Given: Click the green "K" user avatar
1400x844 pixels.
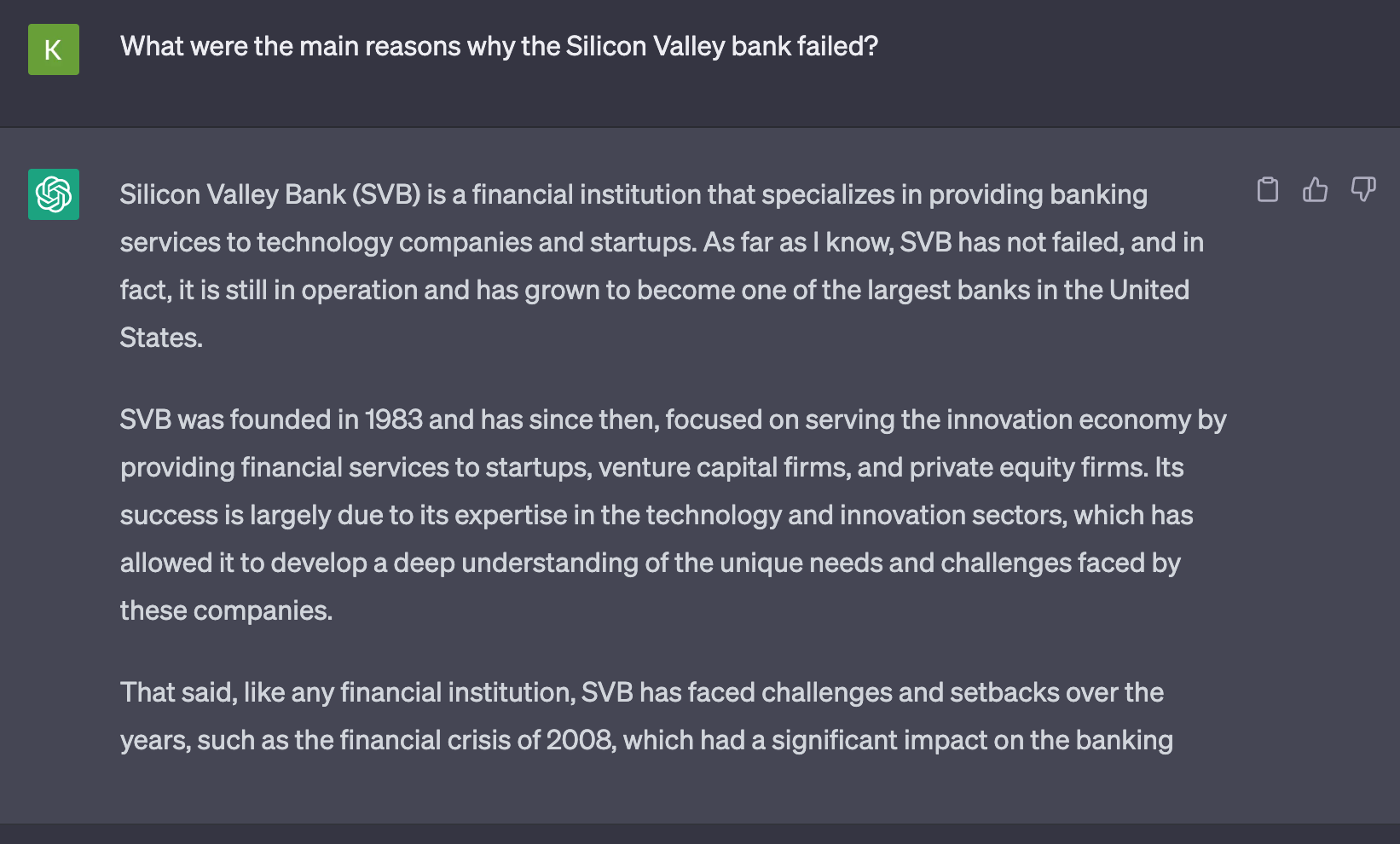Looking at the screenshot, I should point(54,49).
